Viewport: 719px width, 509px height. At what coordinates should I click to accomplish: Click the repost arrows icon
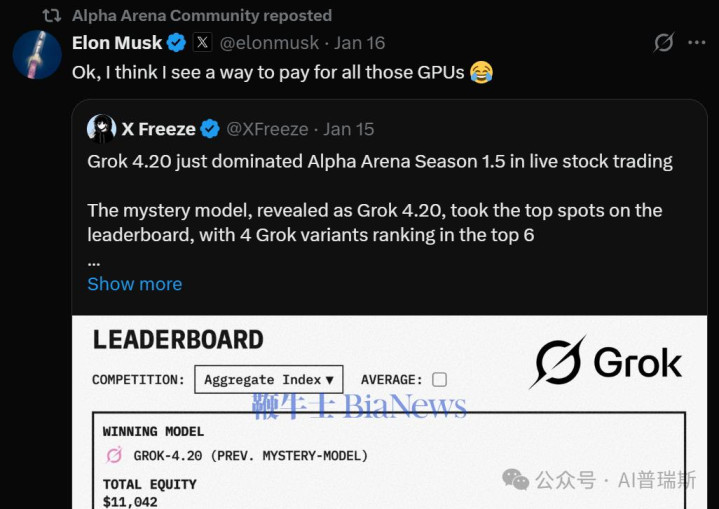(51, 15)
